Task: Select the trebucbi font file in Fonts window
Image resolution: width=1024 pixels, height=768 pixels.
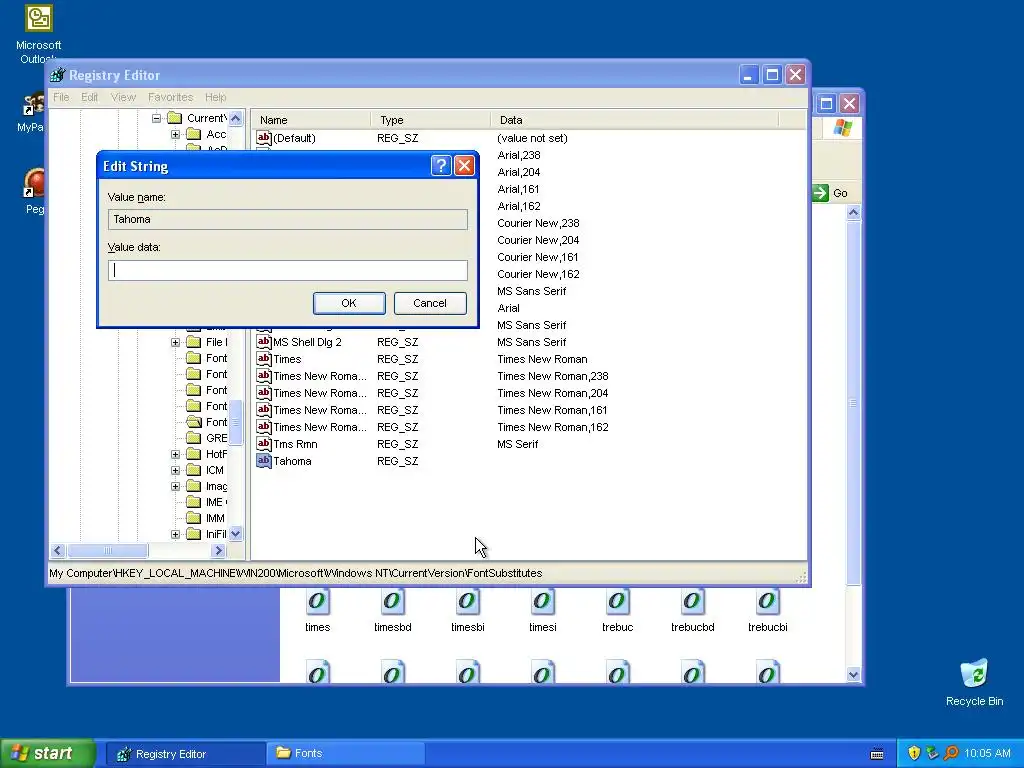Action: click(767, 610)
